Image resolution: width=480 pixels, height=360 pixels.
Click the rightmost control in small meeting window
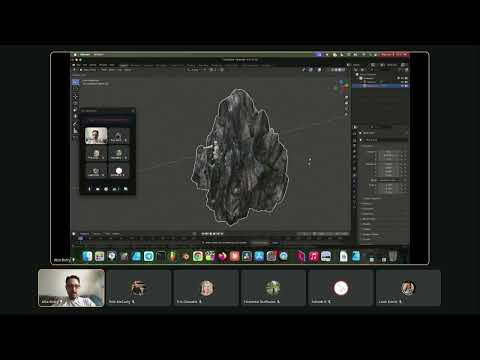(126, 189)
